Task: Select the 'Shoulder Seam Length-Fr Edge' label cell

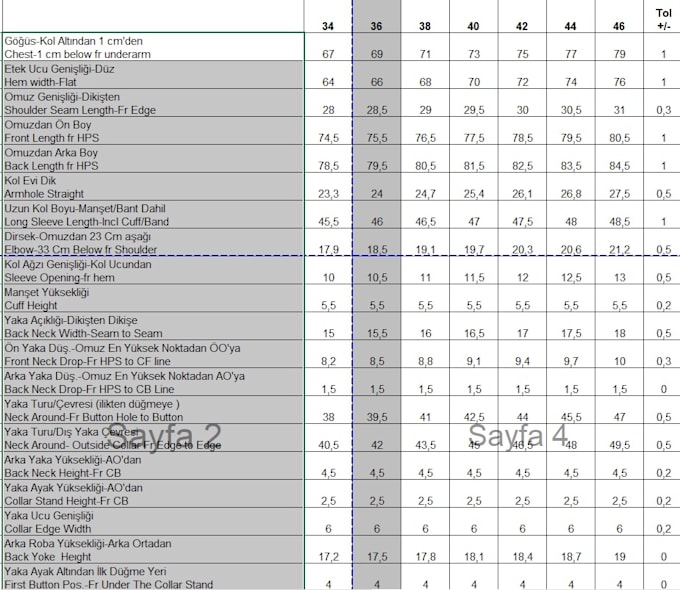Action: (x=153, y=103)
